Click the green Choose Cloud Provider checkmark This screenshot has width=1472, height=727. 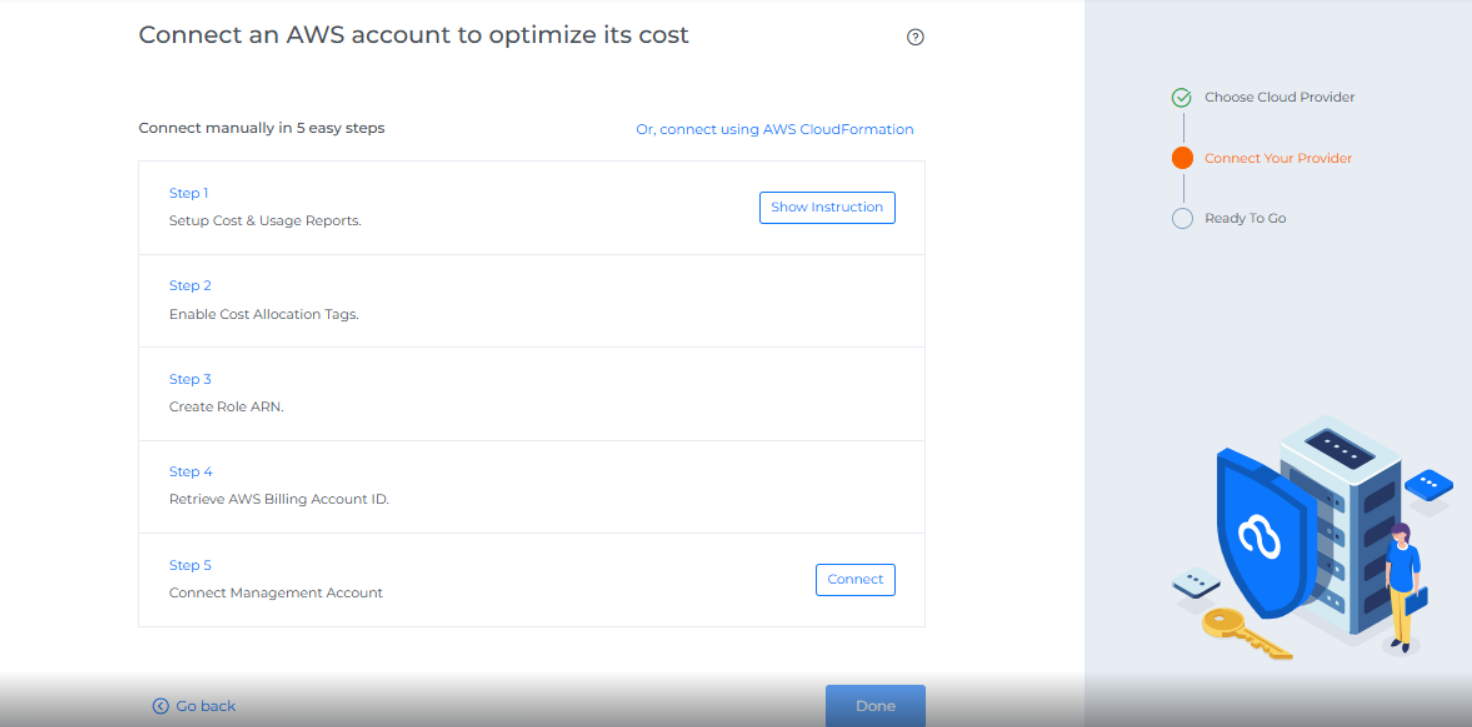coord(1182,97)
